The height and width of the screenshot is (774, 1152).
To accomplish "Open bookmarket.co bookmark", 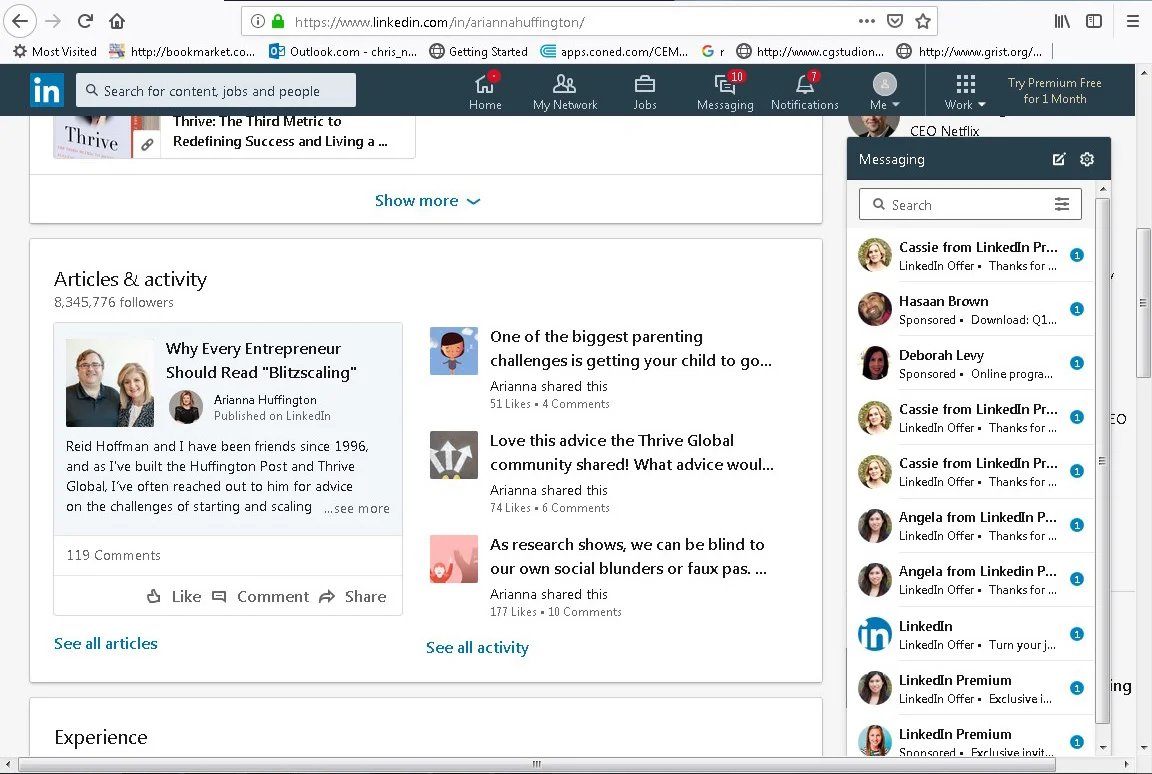I will (182, 51).
